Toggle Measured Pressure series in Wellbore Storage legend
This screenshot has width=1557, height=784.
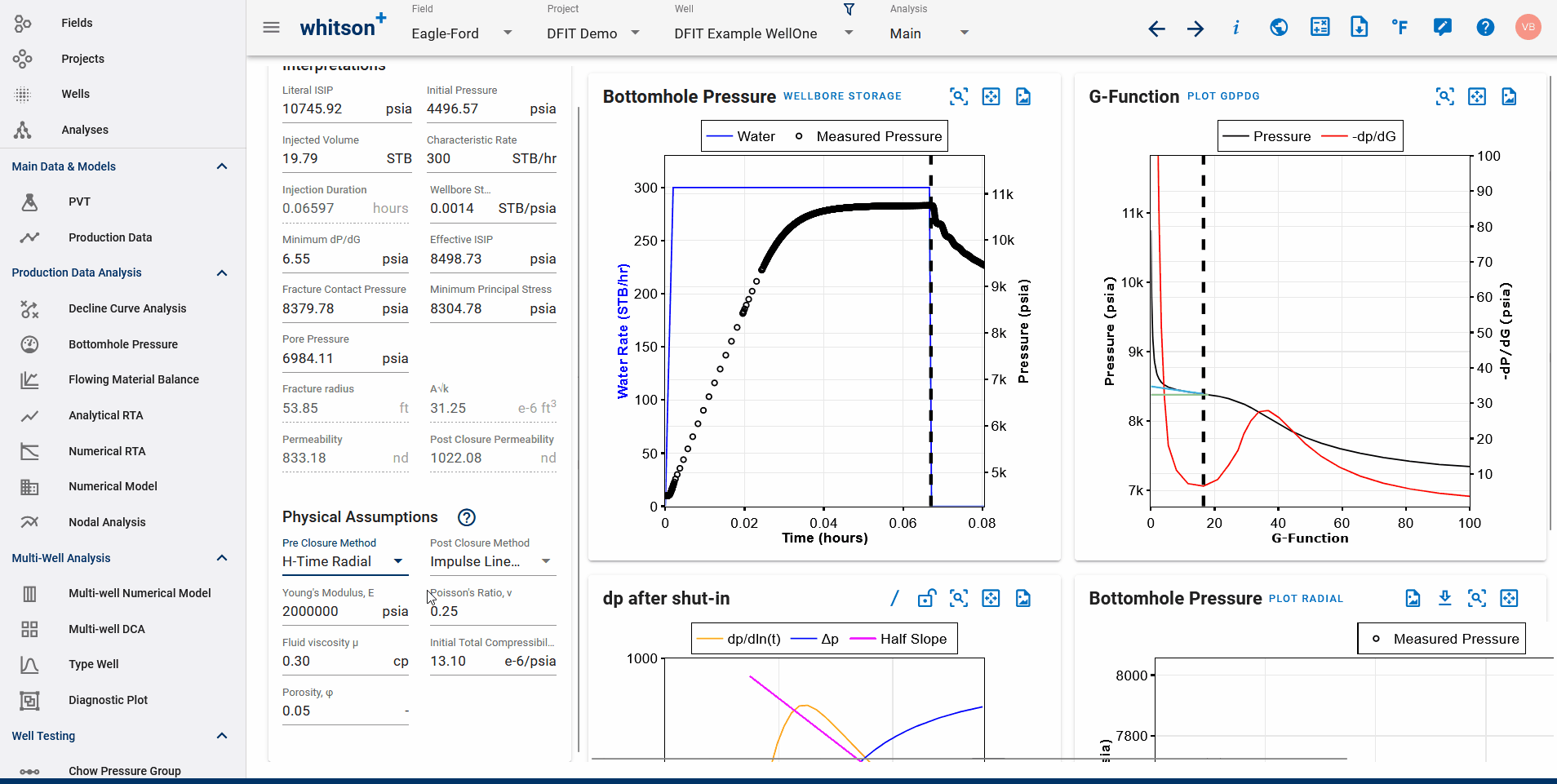868,136
